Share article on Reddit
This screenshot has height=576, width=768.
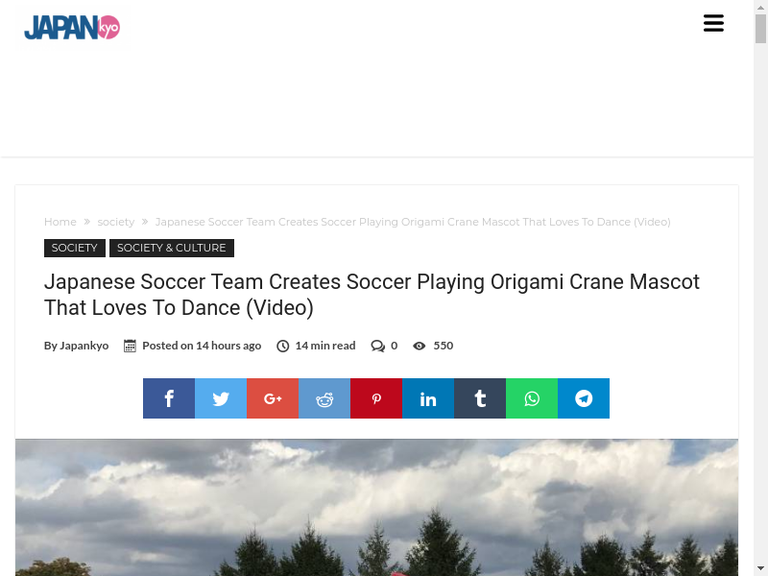[324, 398]
